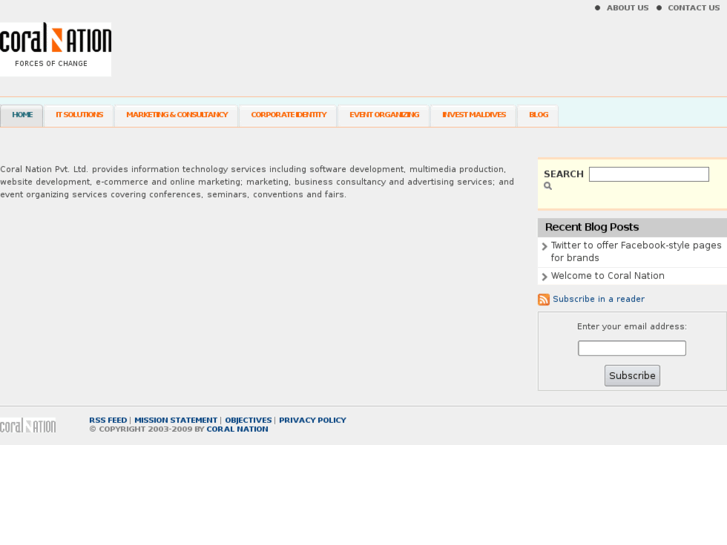Open the About Us link
This screenshot has height=545, width=727.
[x=627, y=8]
